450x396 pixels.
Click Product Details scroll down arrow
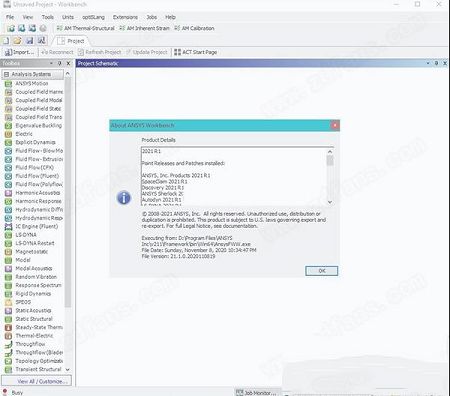click(x=330, y=202)
